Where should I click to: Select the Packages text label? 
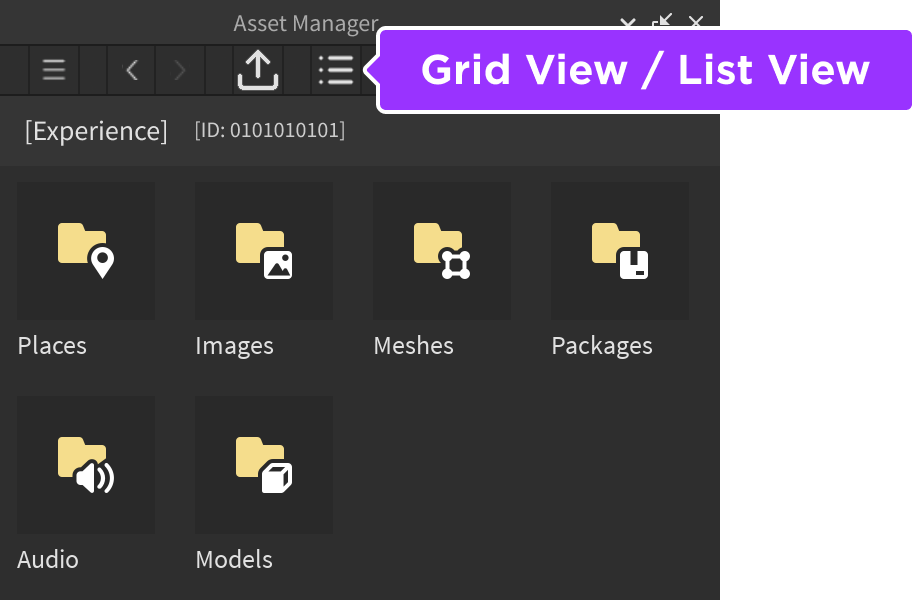[x=602, y=346]
